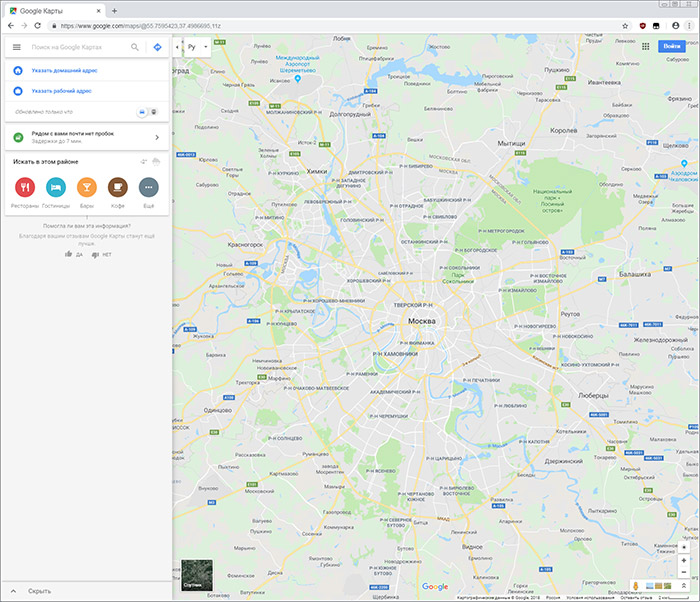Open browser three-dot menu
Viewport: 700px width, 602px height.
pyautogui.click(x=689, y=26)
